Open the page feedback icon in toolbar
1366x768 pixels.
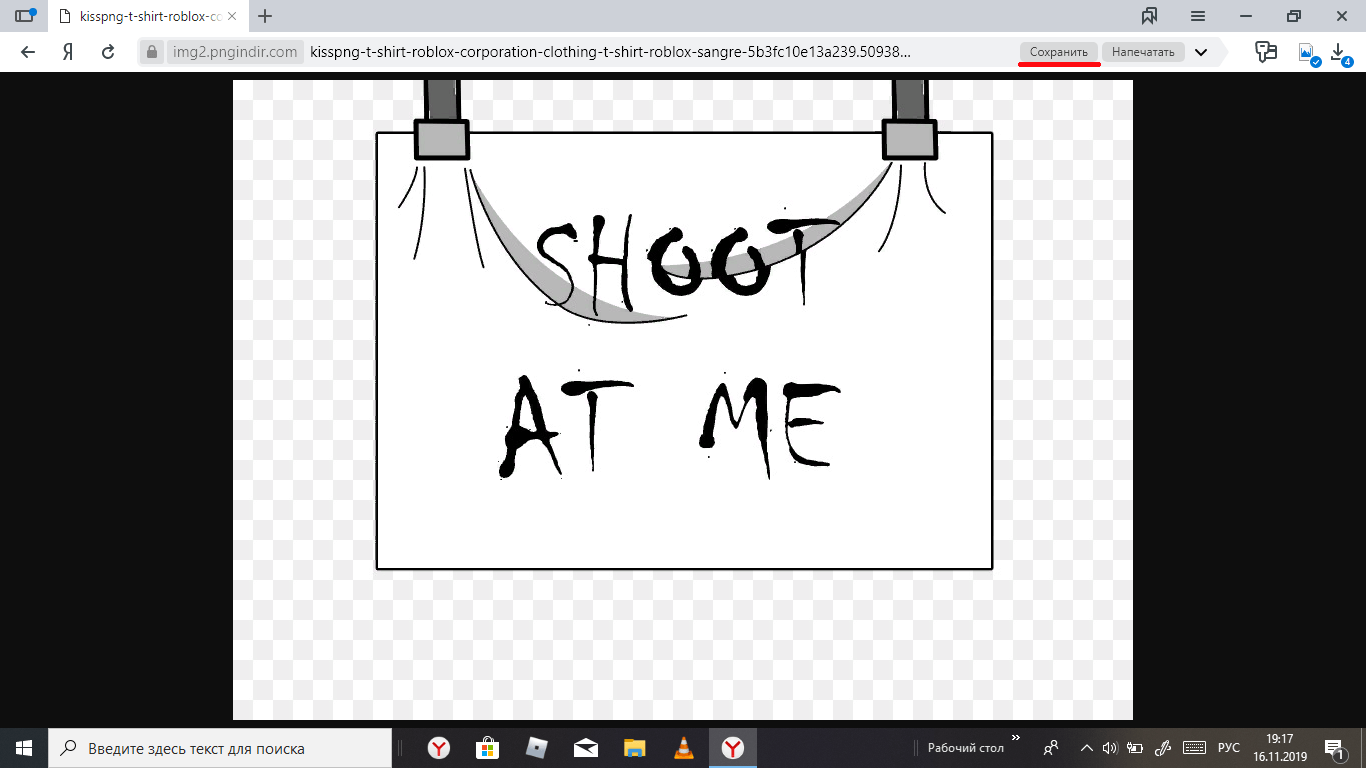(x=1266, y=52)
